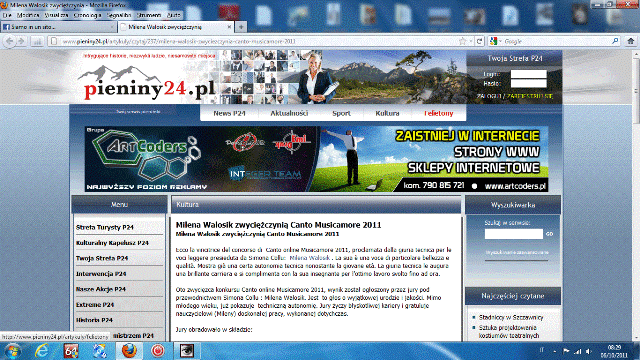Open the Segnalibri menu
640x360 pixels.
coord(119,15)
